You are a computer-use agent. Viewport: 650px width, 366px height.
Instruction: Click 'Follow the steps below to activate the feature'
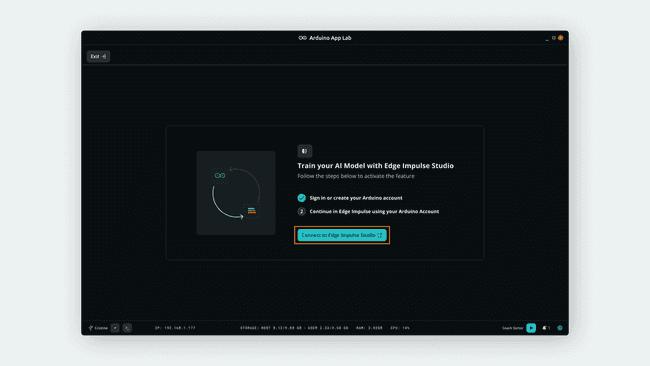pyautogui.click(x=356, y=176)
